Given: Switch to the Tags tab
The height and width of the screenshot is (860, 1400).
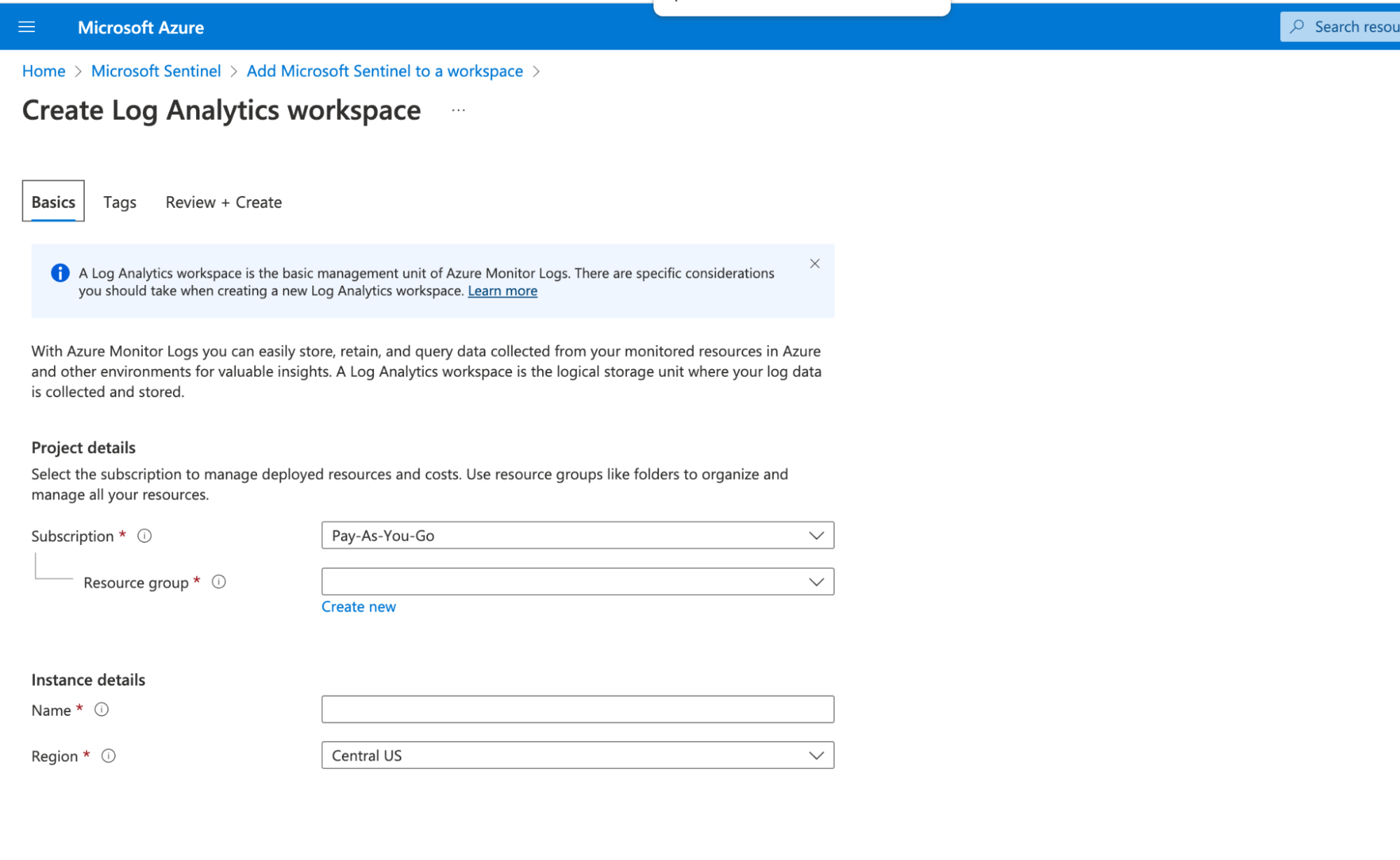Looking at the screenshot, I should pos(120,201).
